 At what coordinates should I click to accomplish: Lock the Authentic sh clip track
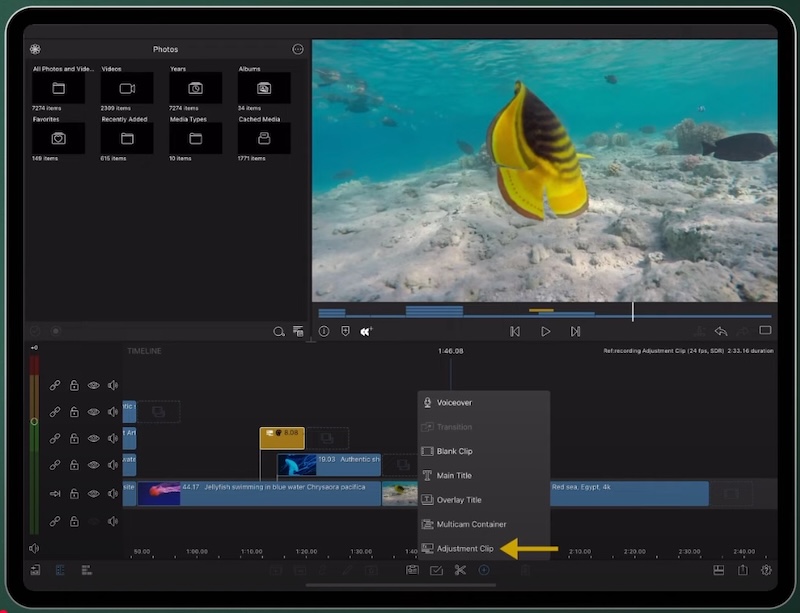coord(74,465)
